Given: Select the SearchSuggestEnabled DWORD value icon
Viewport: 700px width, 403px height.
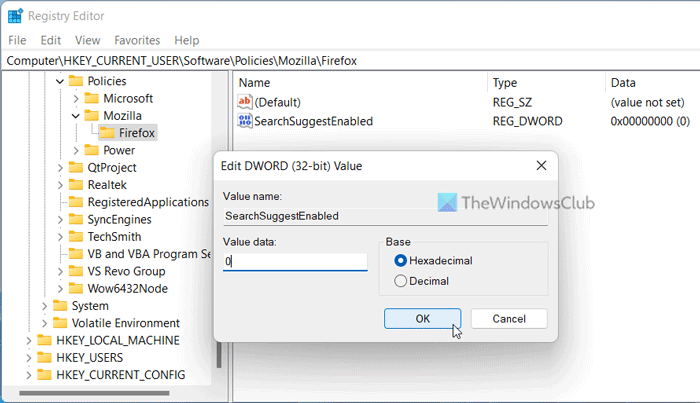Looking at the screenshot, I should pos(245,121).
